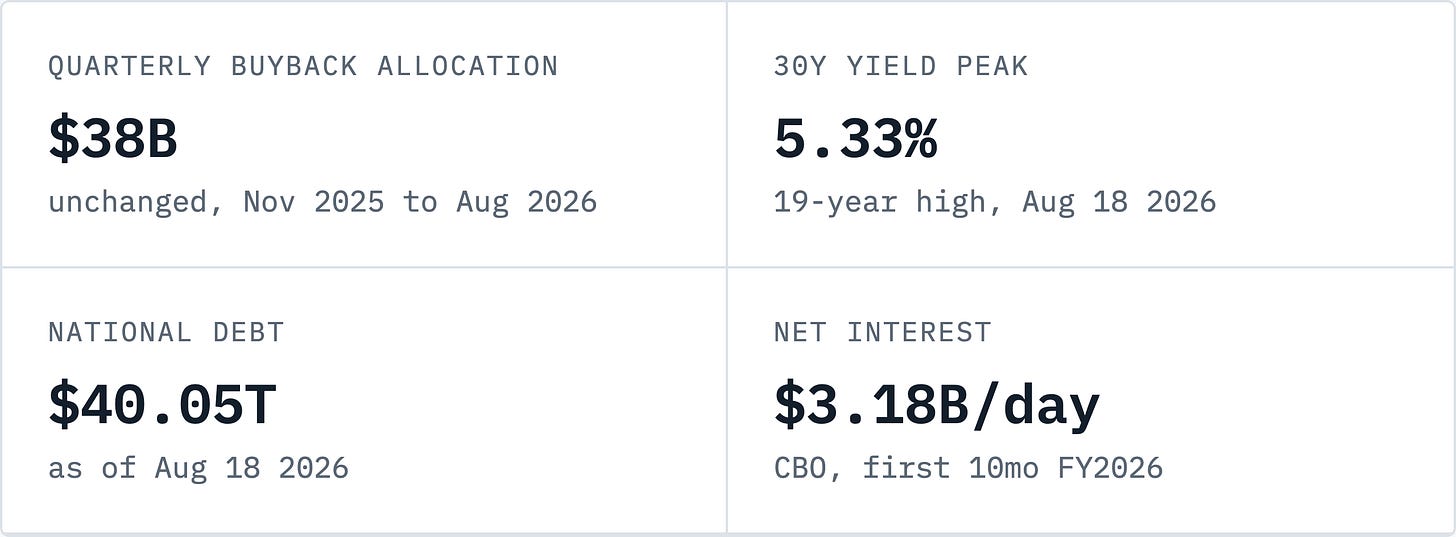The image size is (1456, 537).
Task: Open the 30-year yield stat card
Action: (1090, 134)
